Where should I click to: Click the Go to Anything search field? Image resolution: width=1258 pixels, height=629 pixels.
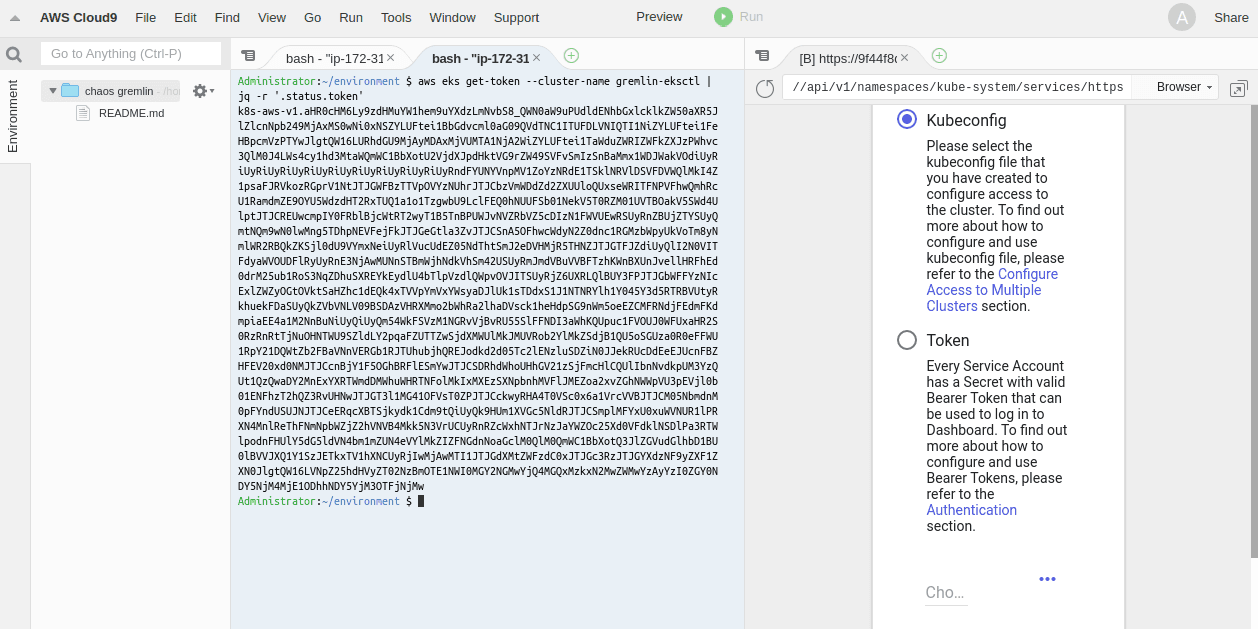click(x=131, y=54)
